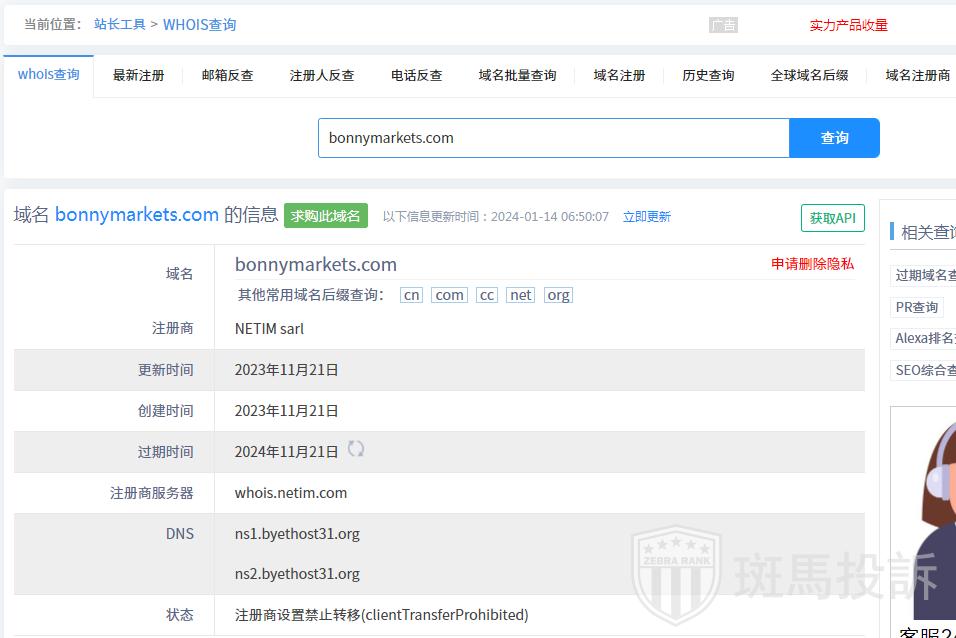Open the 邮箱反查 tab
Viewport: 956px width, 638px height.
[x=227, y=76]
